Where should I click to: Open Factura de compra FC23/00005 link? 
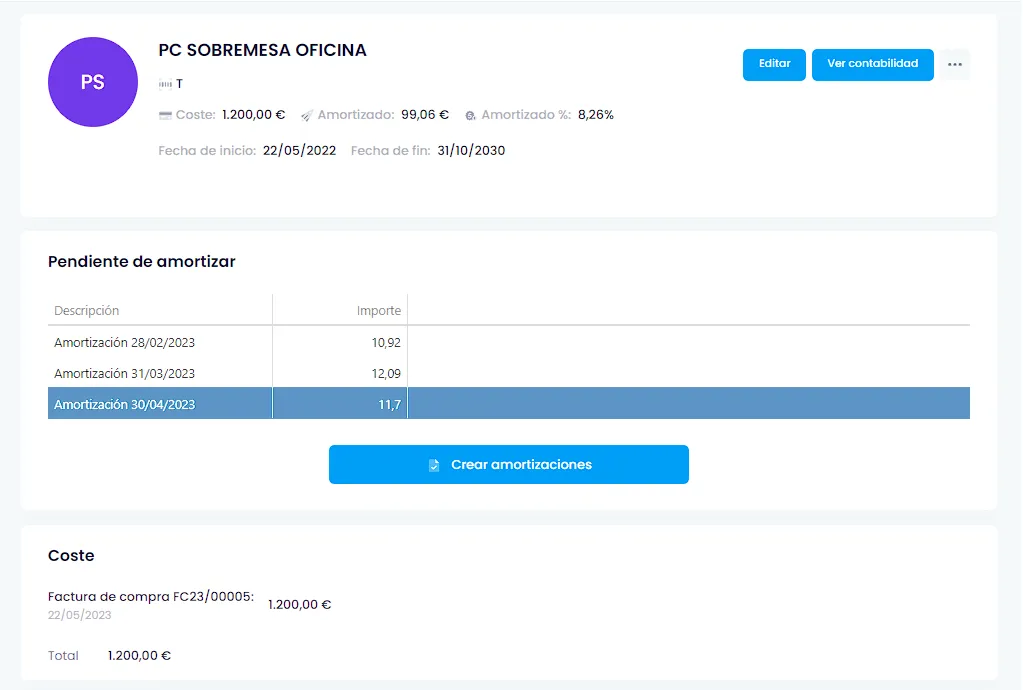tap(151, 597)
